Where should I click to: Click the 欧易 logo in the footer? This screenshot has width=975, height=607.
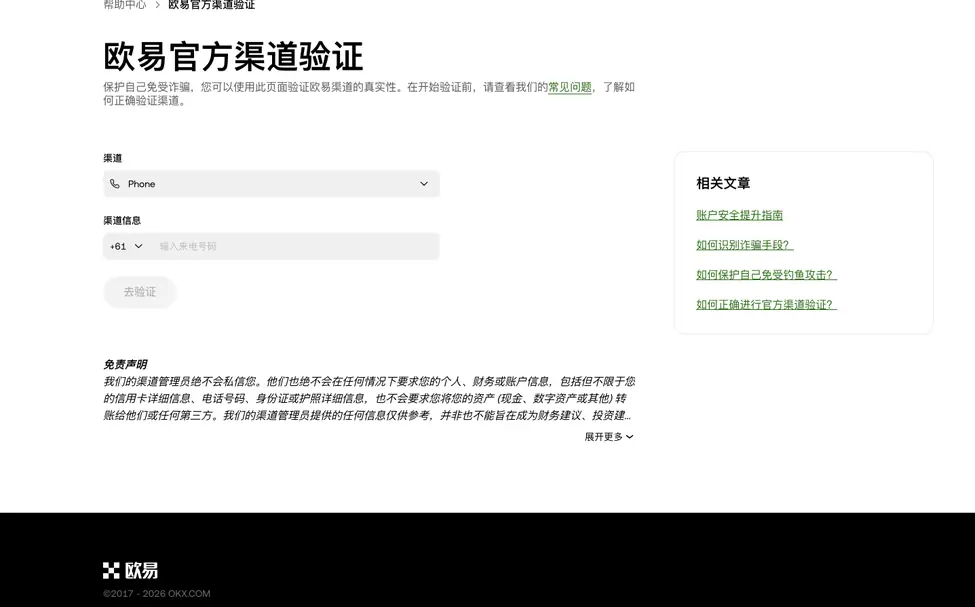click(x=131, y=570)
